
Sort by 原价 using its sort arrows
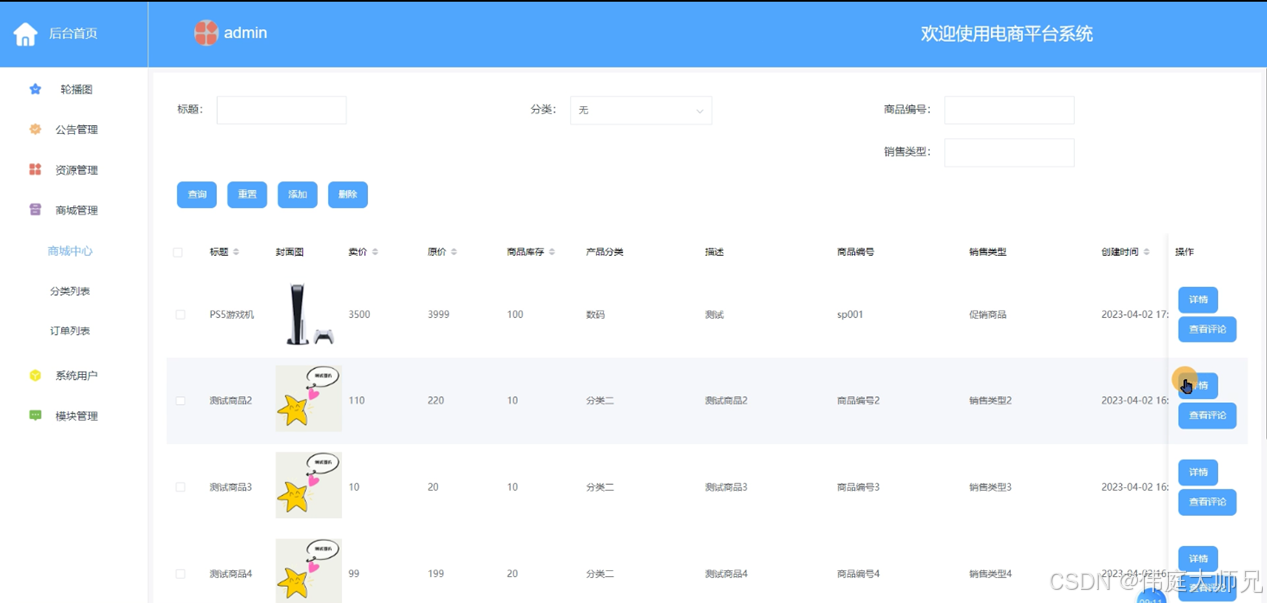tap(453, 252)
